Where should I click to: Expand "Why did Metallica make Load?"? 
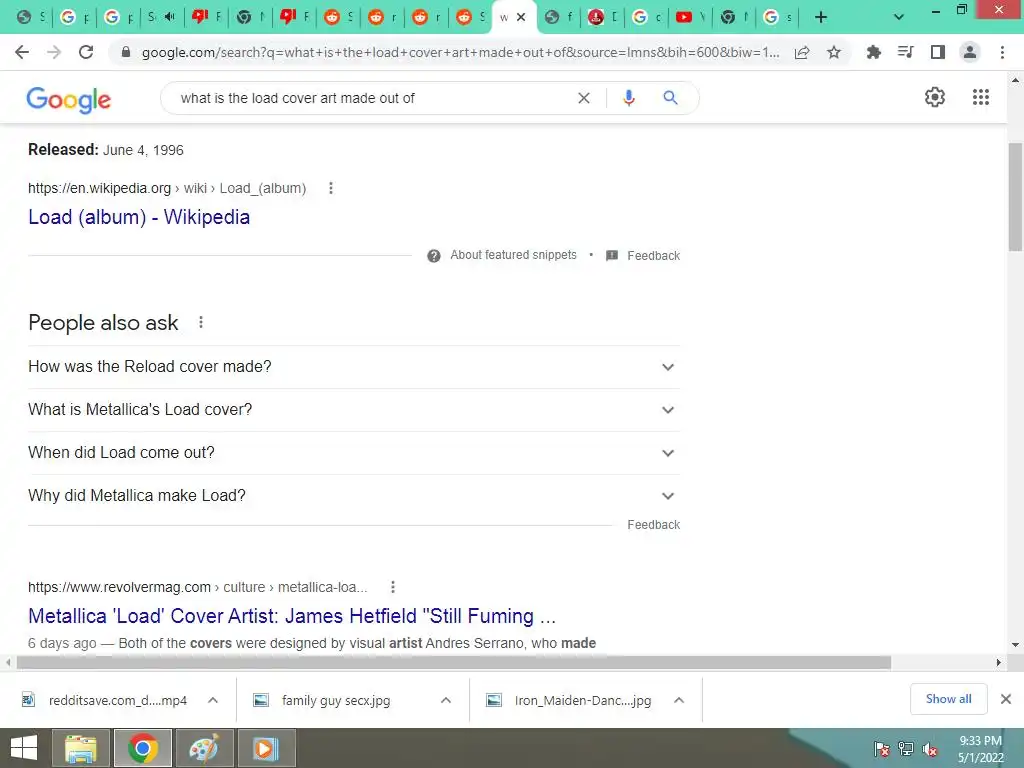(x=353, y=496)
